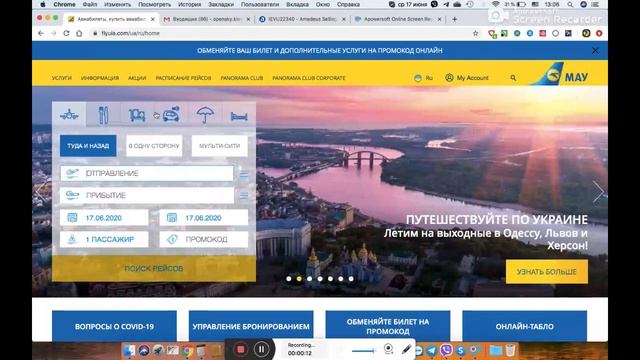Screen dimensions: 640x360
Task: Open РАСПИСАНИЕ РЕЙСОВ menu item
Action: [184, 78]
